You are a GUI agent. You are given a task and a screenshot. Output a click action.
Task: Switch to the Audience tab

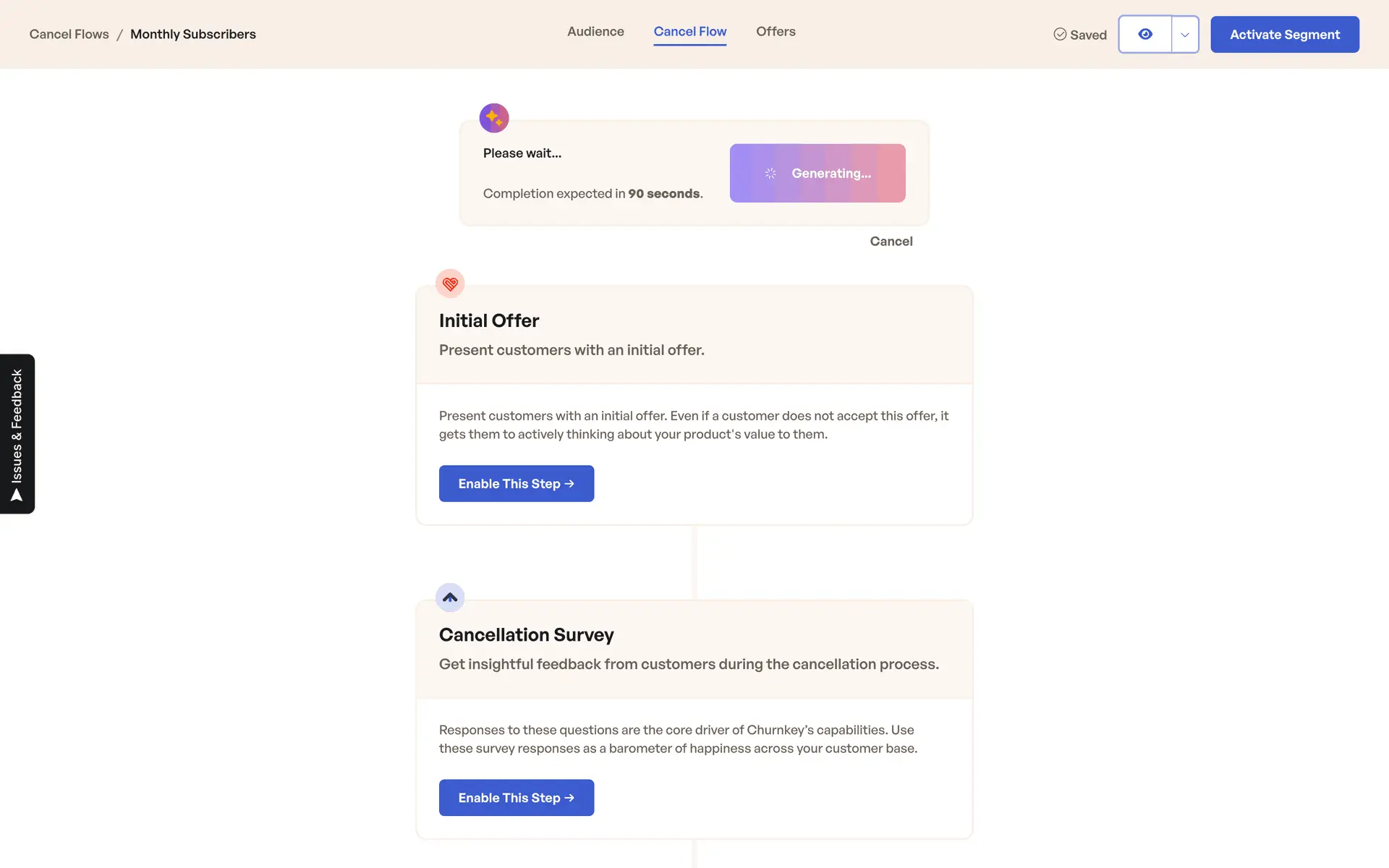(x=595, y=32)
